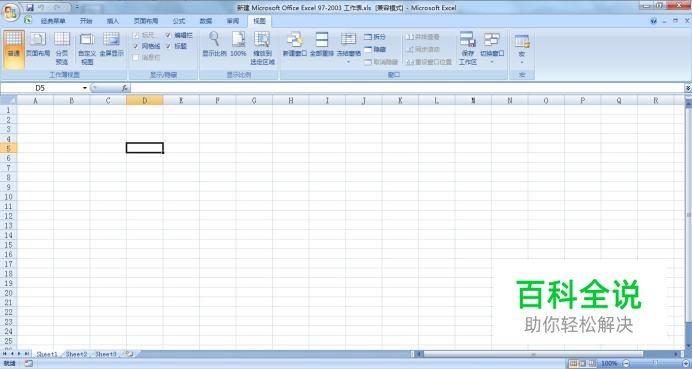The height and width of the screenshot is (369, 692).
Task: Select the Sheet1 worksheet tab
Action: coord(47,354)
